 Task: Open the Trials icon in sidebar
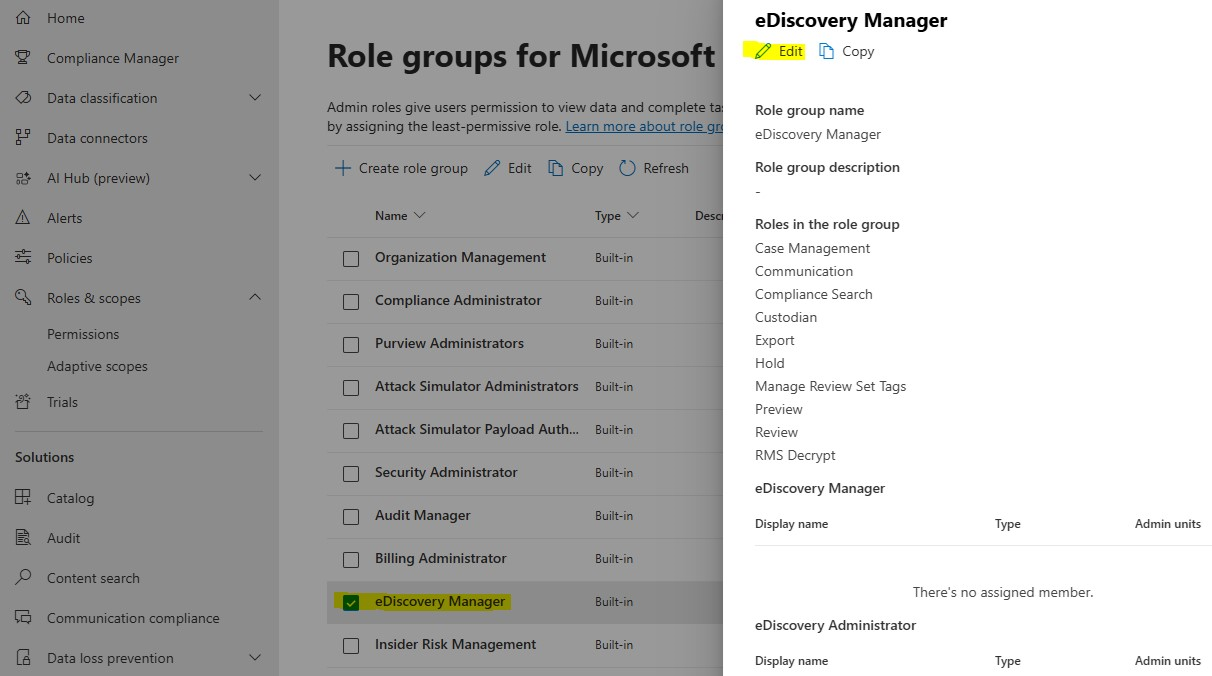point(23,402)
